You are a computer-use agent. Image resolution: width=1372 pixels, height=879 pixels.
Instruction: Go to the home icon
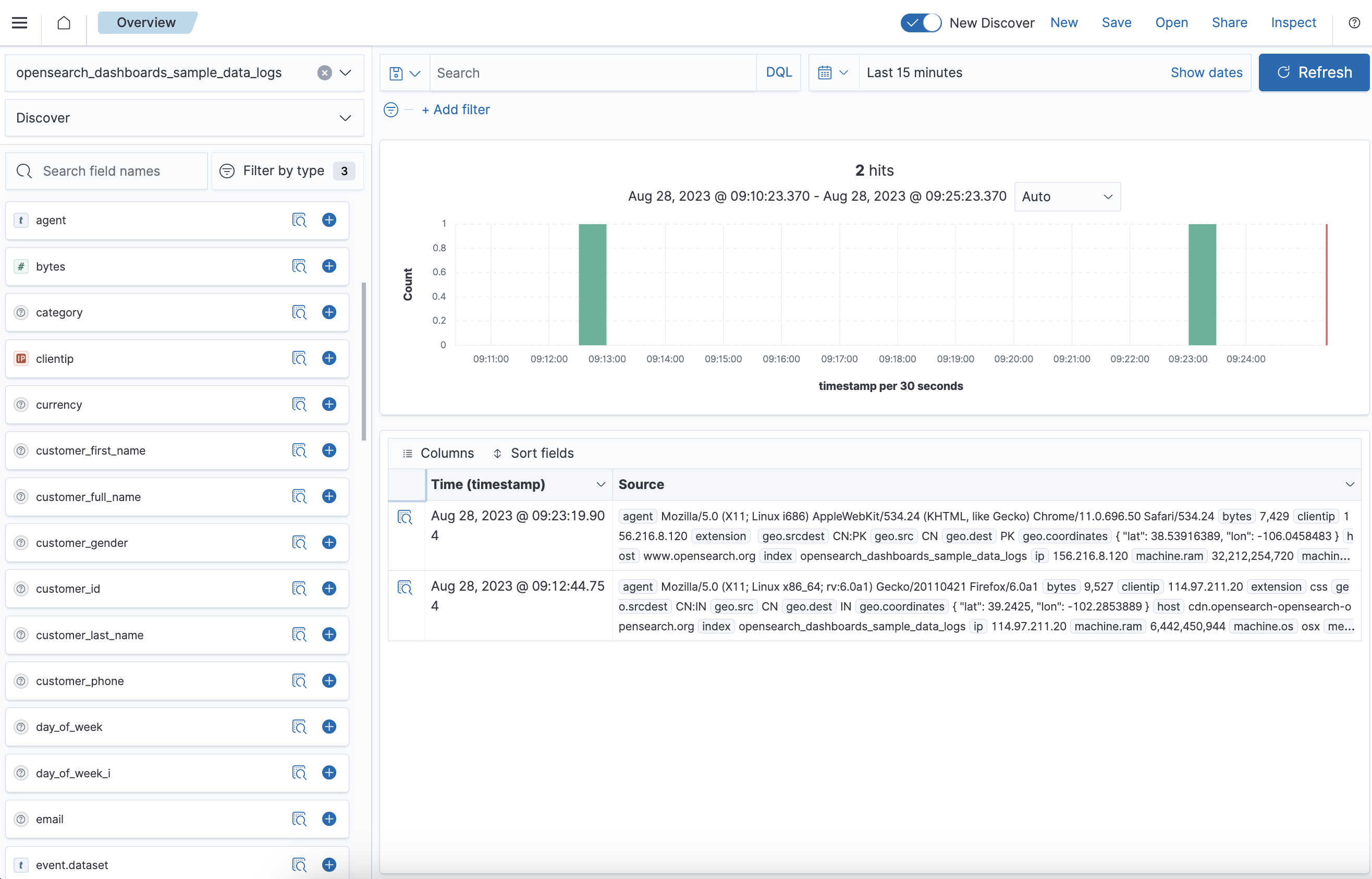(64, 23)
